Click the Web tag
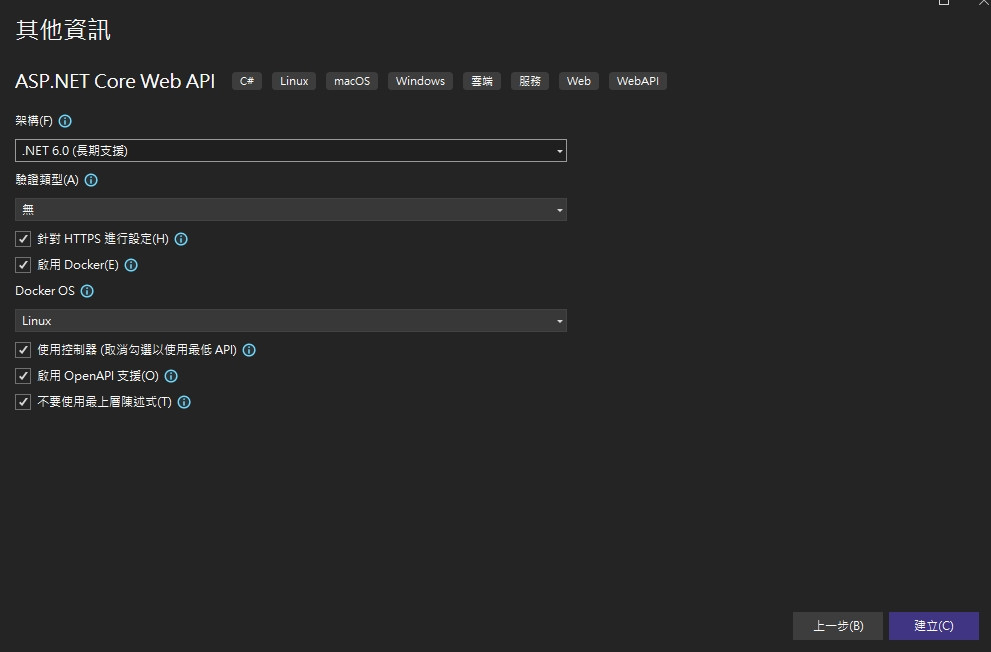 (x=578, y=81)
